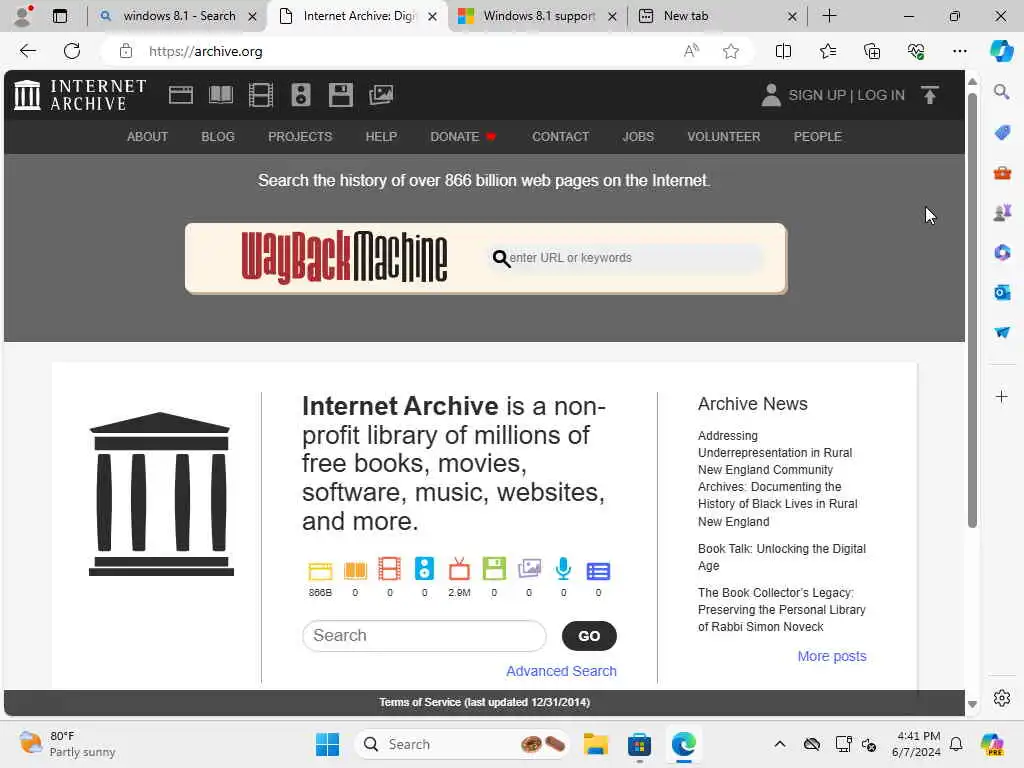Screen dimensions: 1024x768
Task: Select the purple images icon
Action: click(529, 569)
